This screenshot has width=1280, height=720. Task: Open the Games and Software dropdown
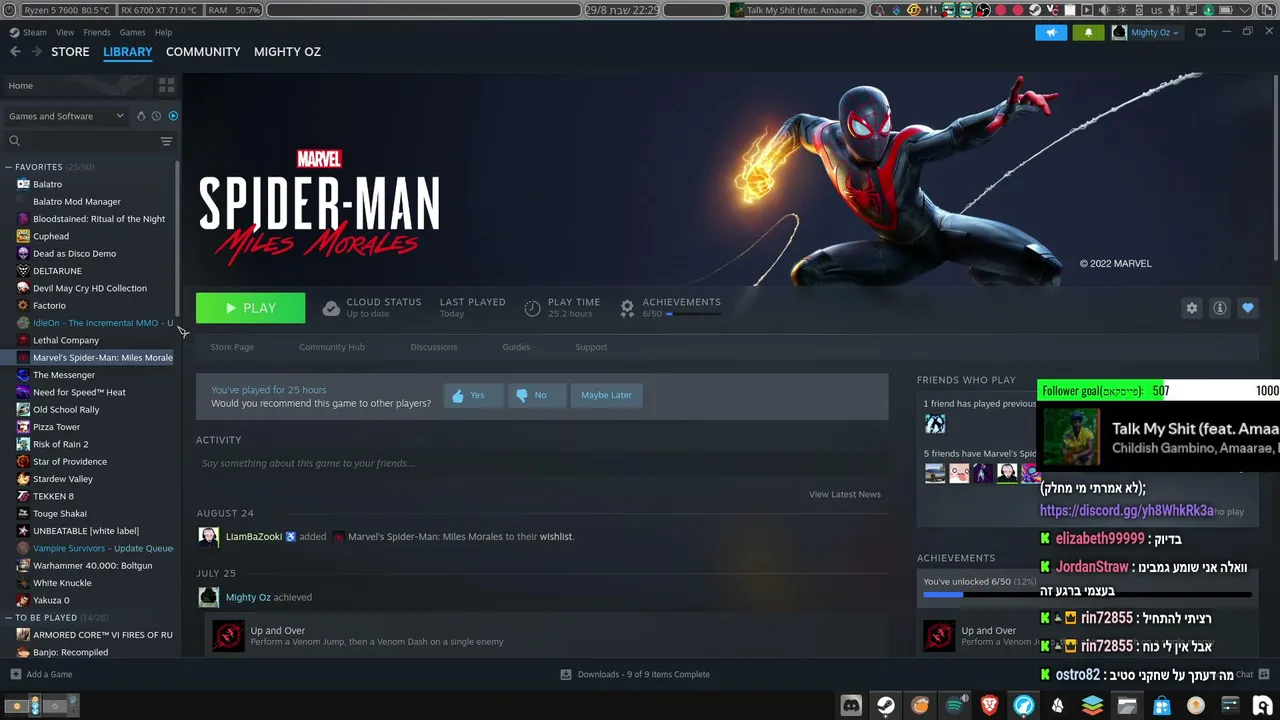tap(66, 116)
